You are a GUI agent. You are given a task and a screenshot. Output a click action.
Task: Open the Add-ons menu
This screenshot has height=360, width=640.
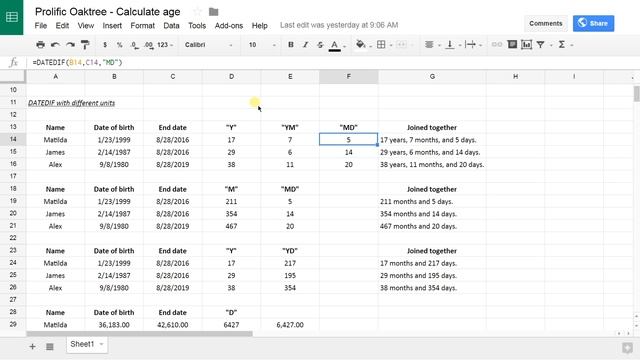229,25
